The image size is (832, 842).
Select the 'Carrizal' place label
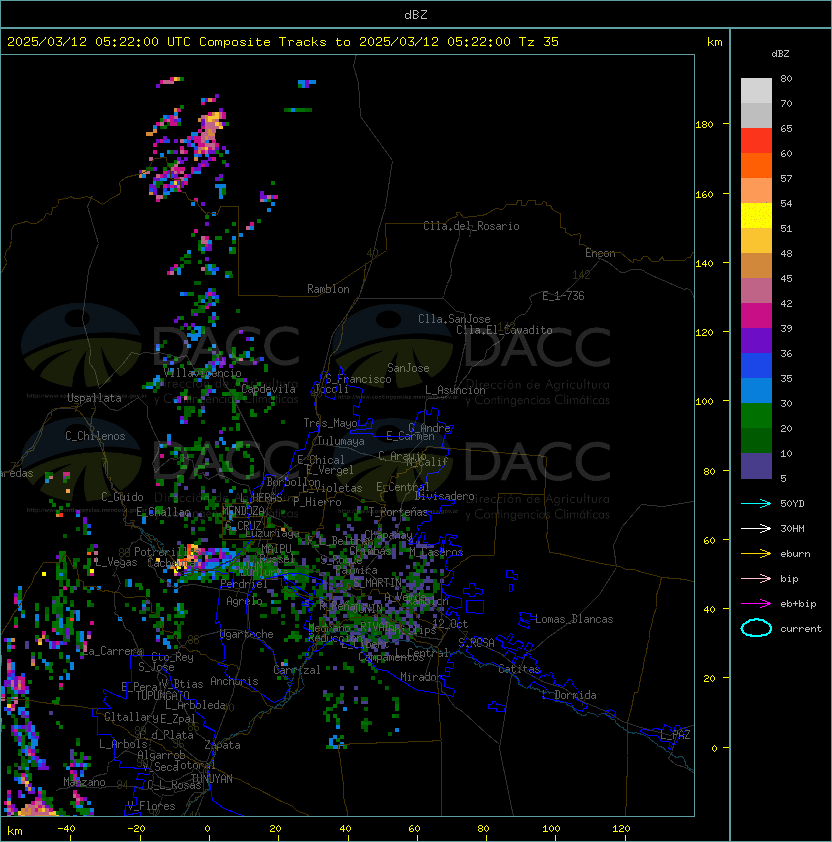297,670
